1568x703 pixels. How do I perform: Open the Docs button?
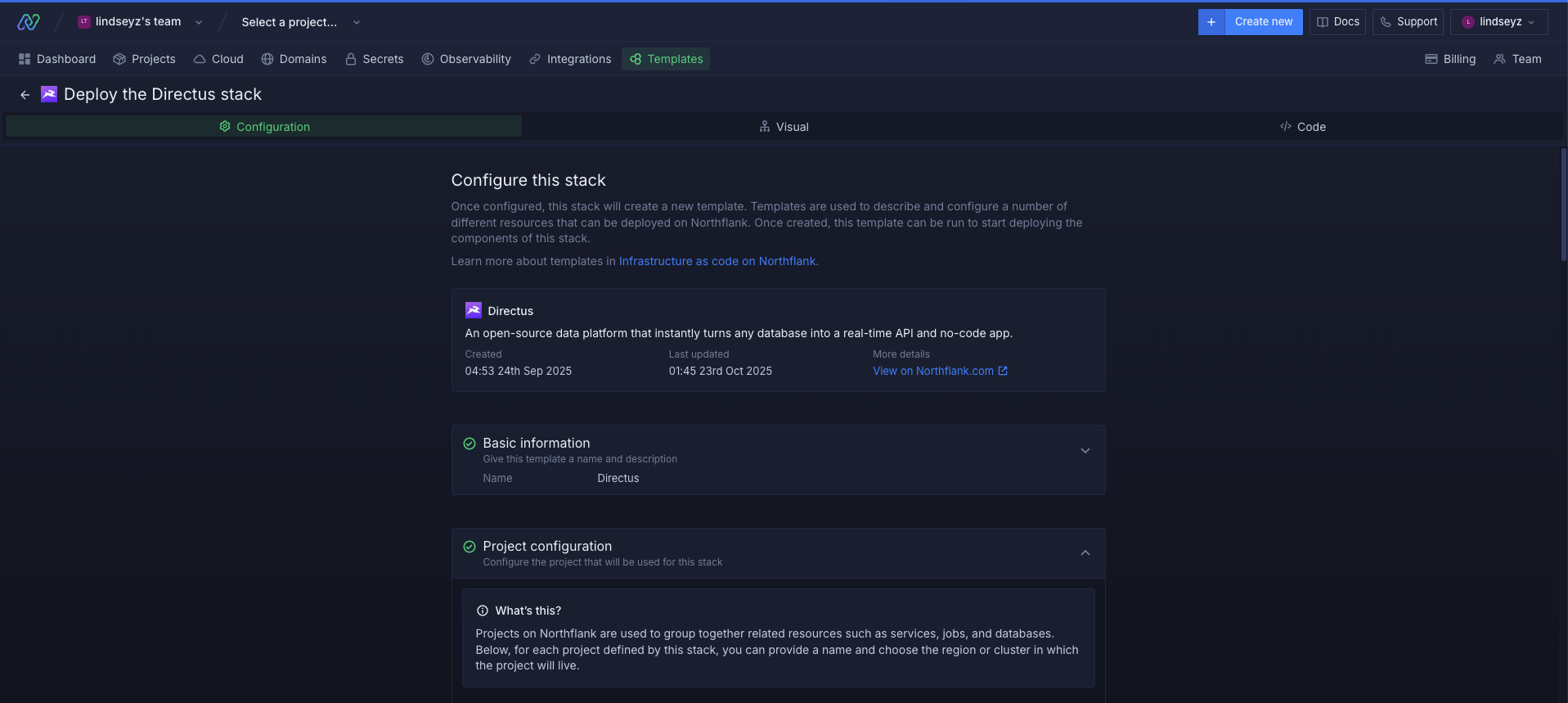(x=1337, y=22)
